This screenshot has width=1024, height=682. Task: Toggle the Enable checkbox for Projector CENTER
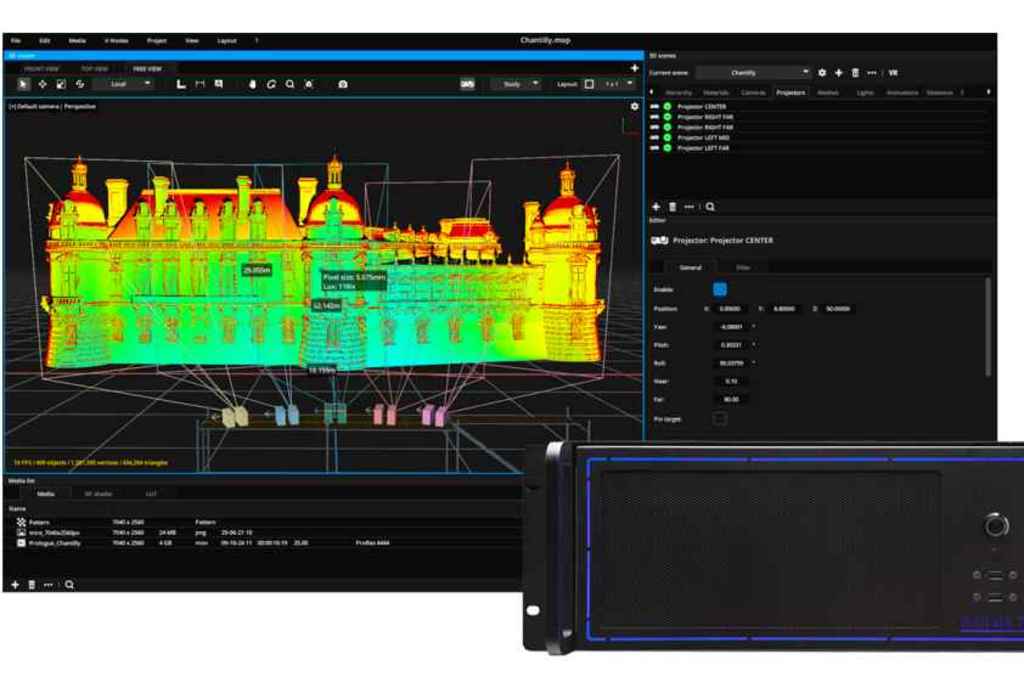720,289
